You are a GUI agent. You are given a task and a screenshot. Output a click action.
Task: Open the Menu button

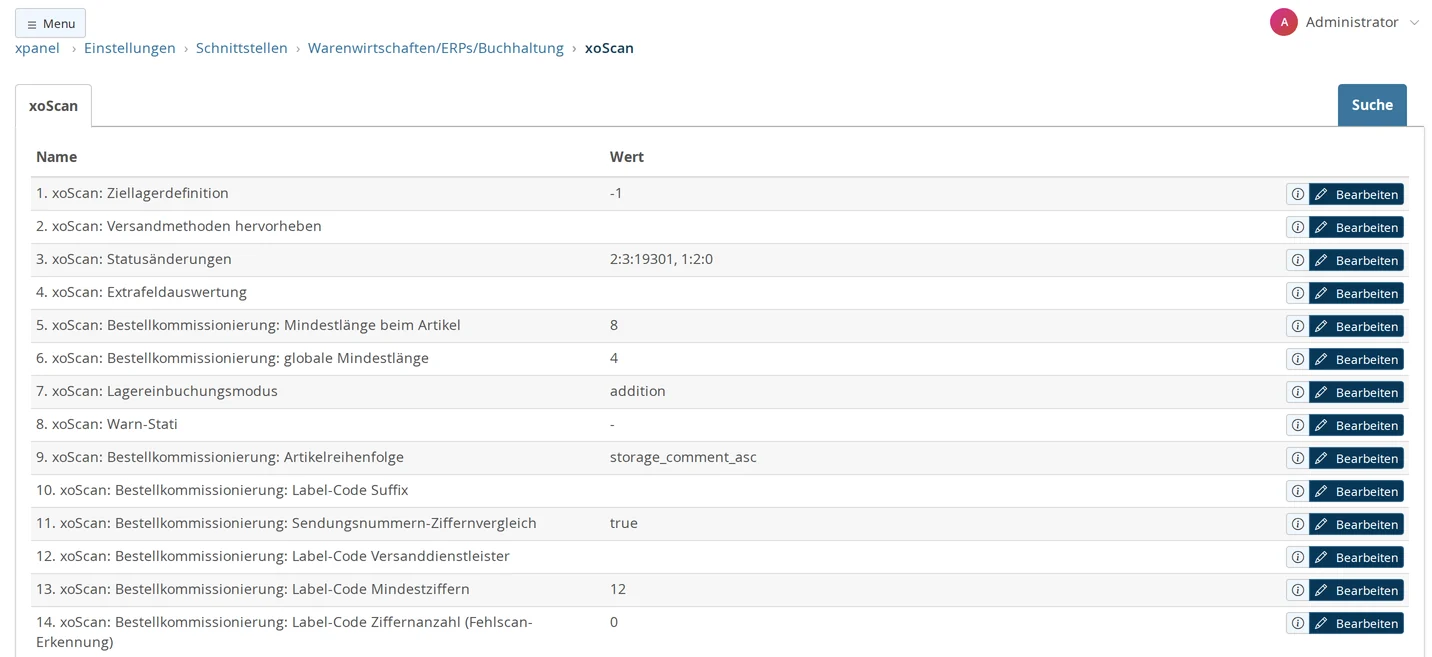pyautogui.click(x=50, y=23)
